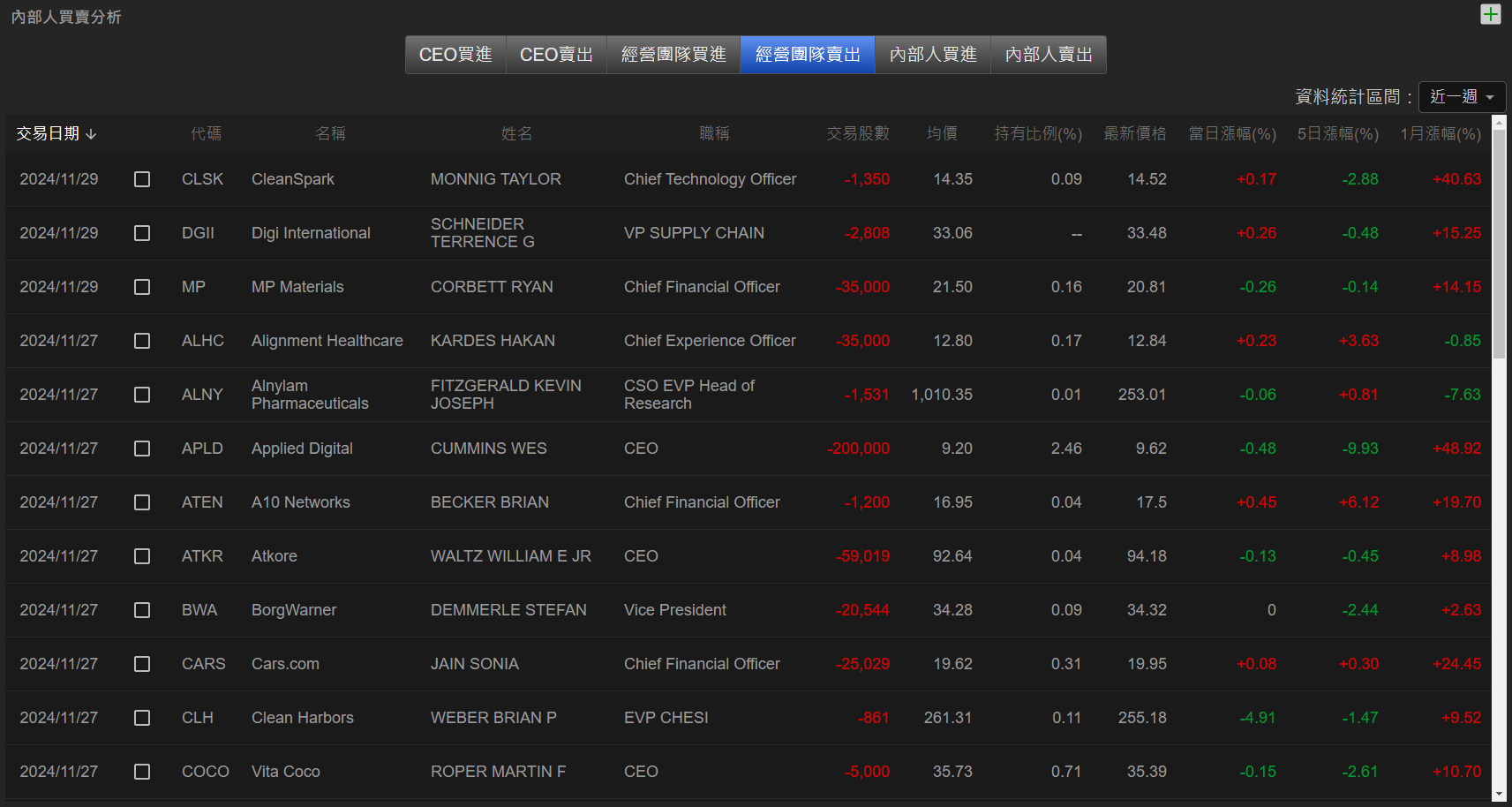Click the Atkore company name
The width and height of the screenshot is (1512, 807).
coord(275,556)
